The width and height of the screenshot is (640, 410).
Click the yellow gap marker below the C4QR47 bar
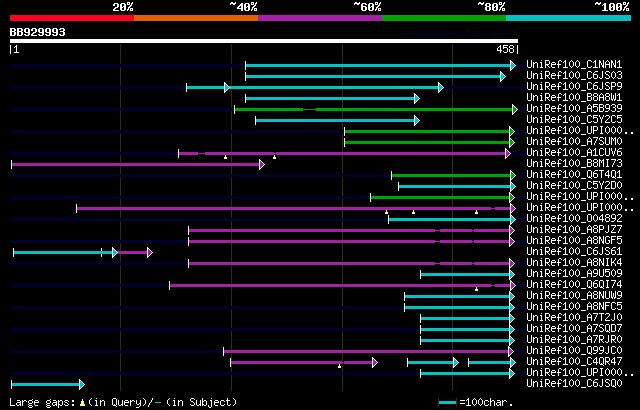(x=339, y=366)
